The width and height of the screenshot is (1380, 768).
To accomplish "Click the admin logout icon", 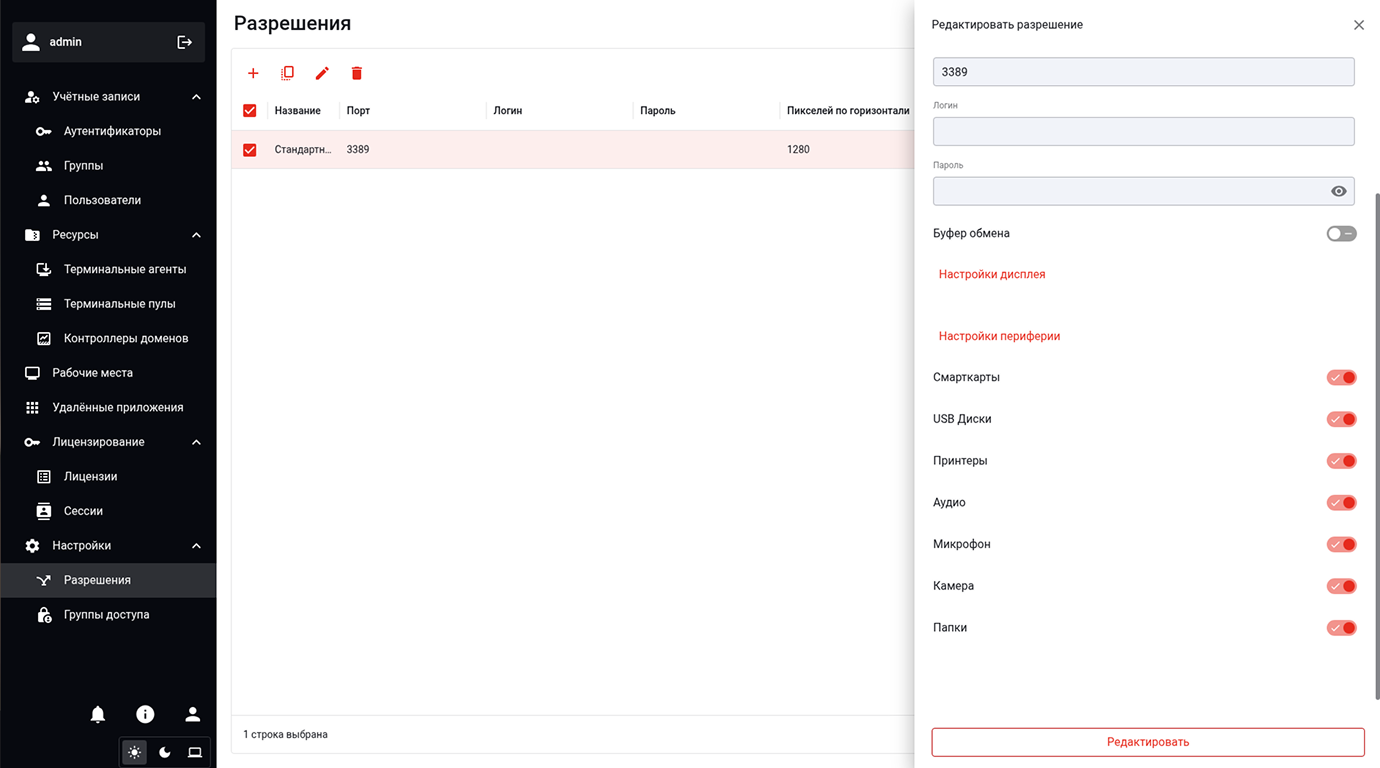I will (x=185, y=42).
